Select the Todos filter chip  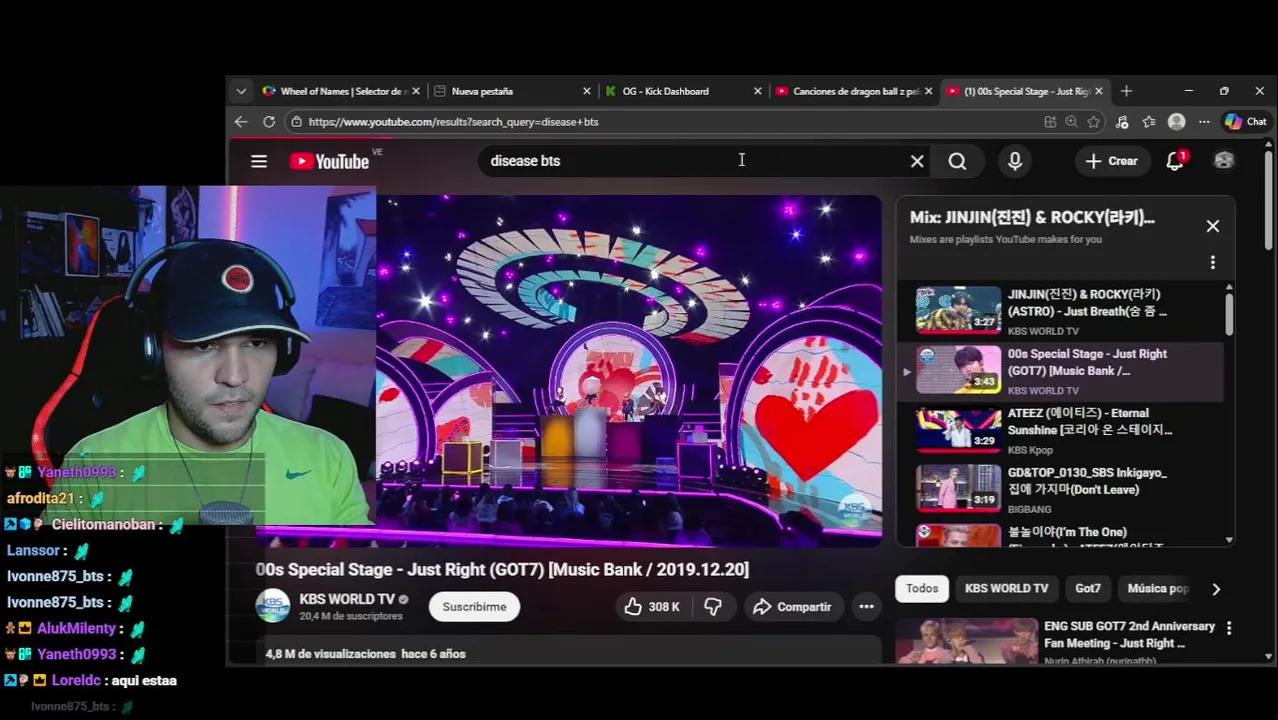point(922,589)
